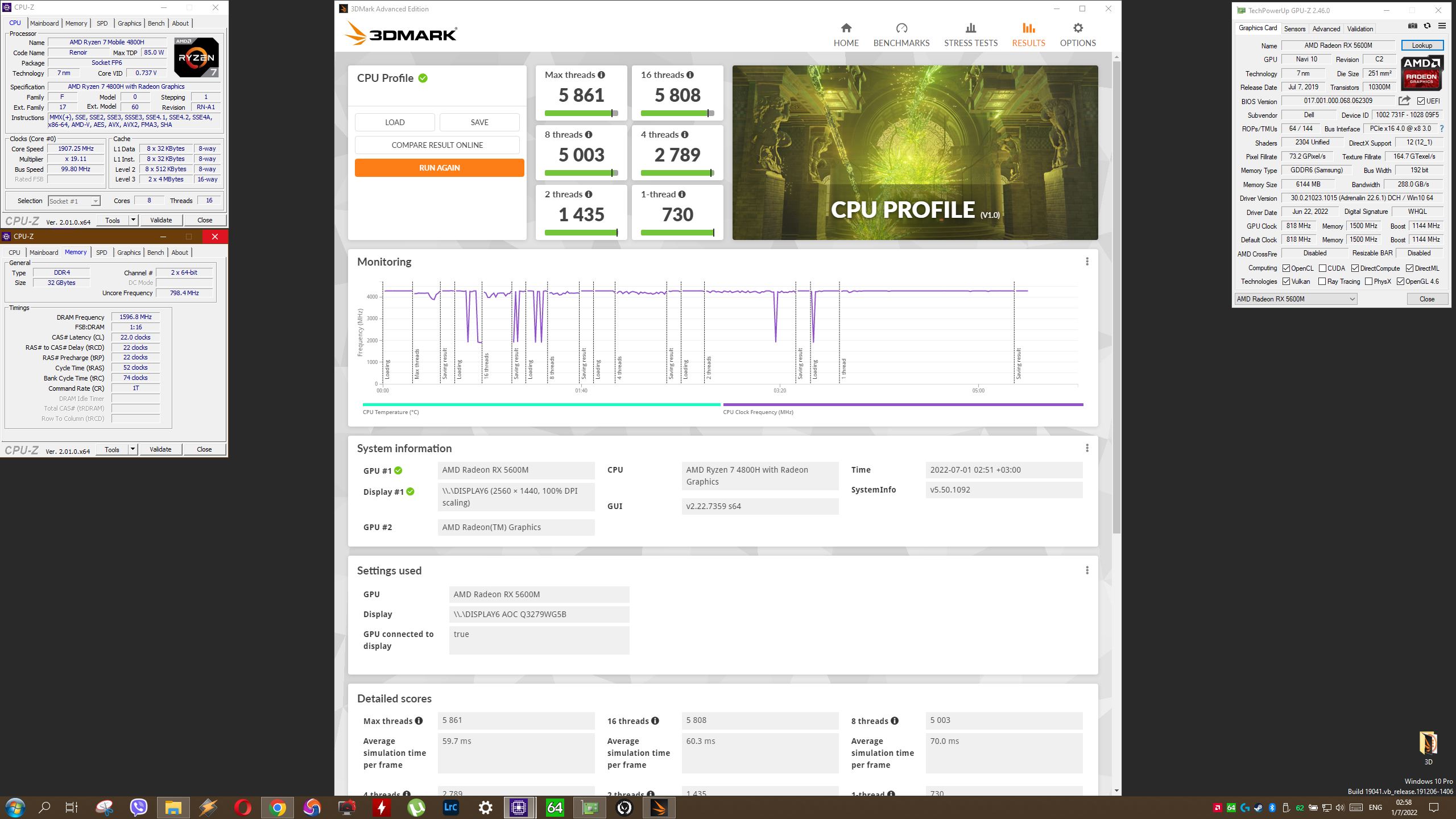Screen dimensions: 1456x819
Task: Toggle the DirectCompute checkbox
Action: pos(1355,268)
